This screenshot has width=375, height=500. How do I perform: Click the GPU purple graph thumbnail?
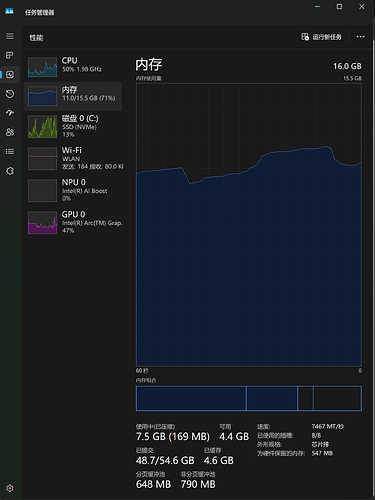click(x=42, y=223)
